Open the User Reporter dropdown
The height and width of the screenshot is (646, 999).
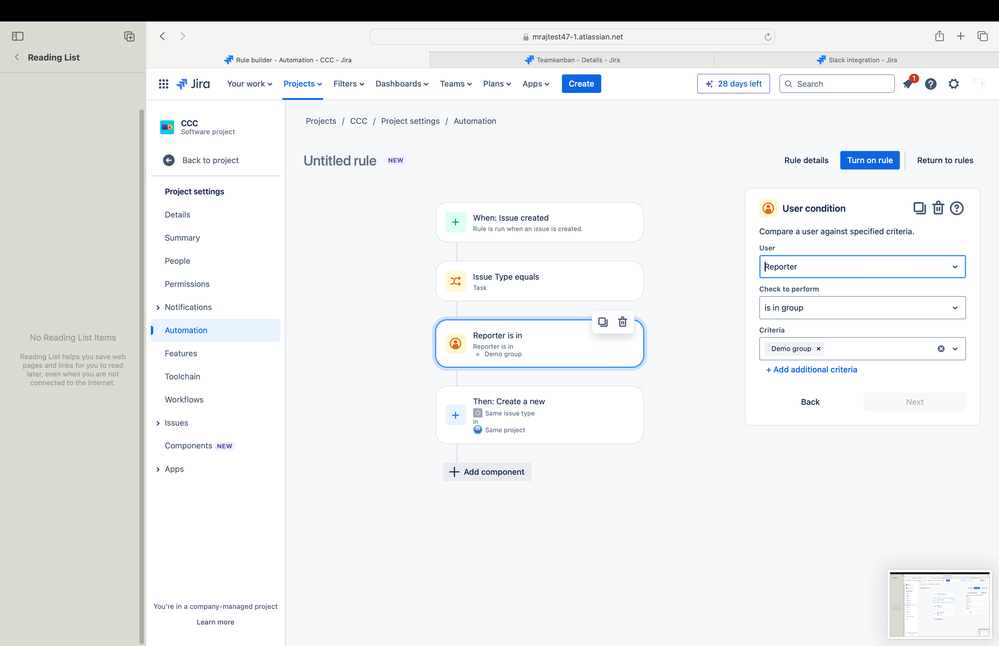coord(862,267)
